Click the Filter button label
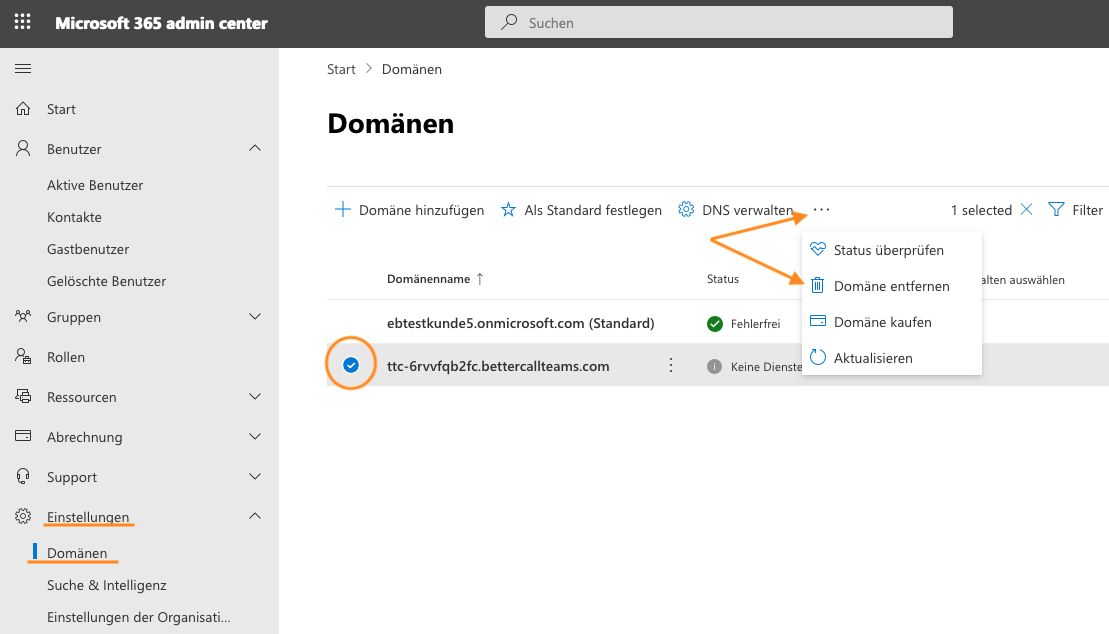 click(x=1087, y=210)
